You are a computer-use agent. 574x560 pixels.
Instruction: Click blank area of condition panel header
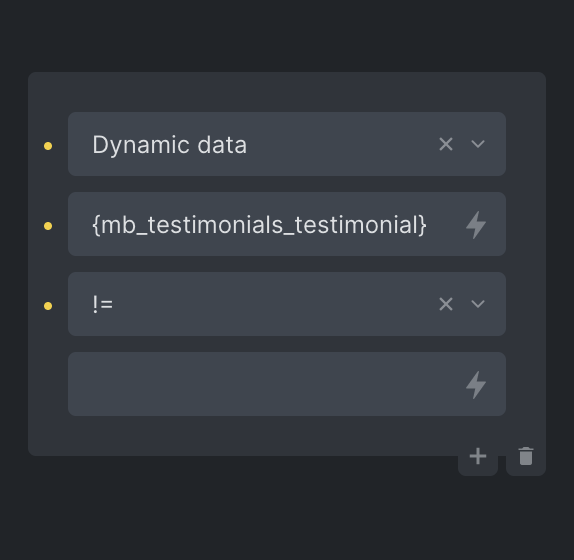287,92
